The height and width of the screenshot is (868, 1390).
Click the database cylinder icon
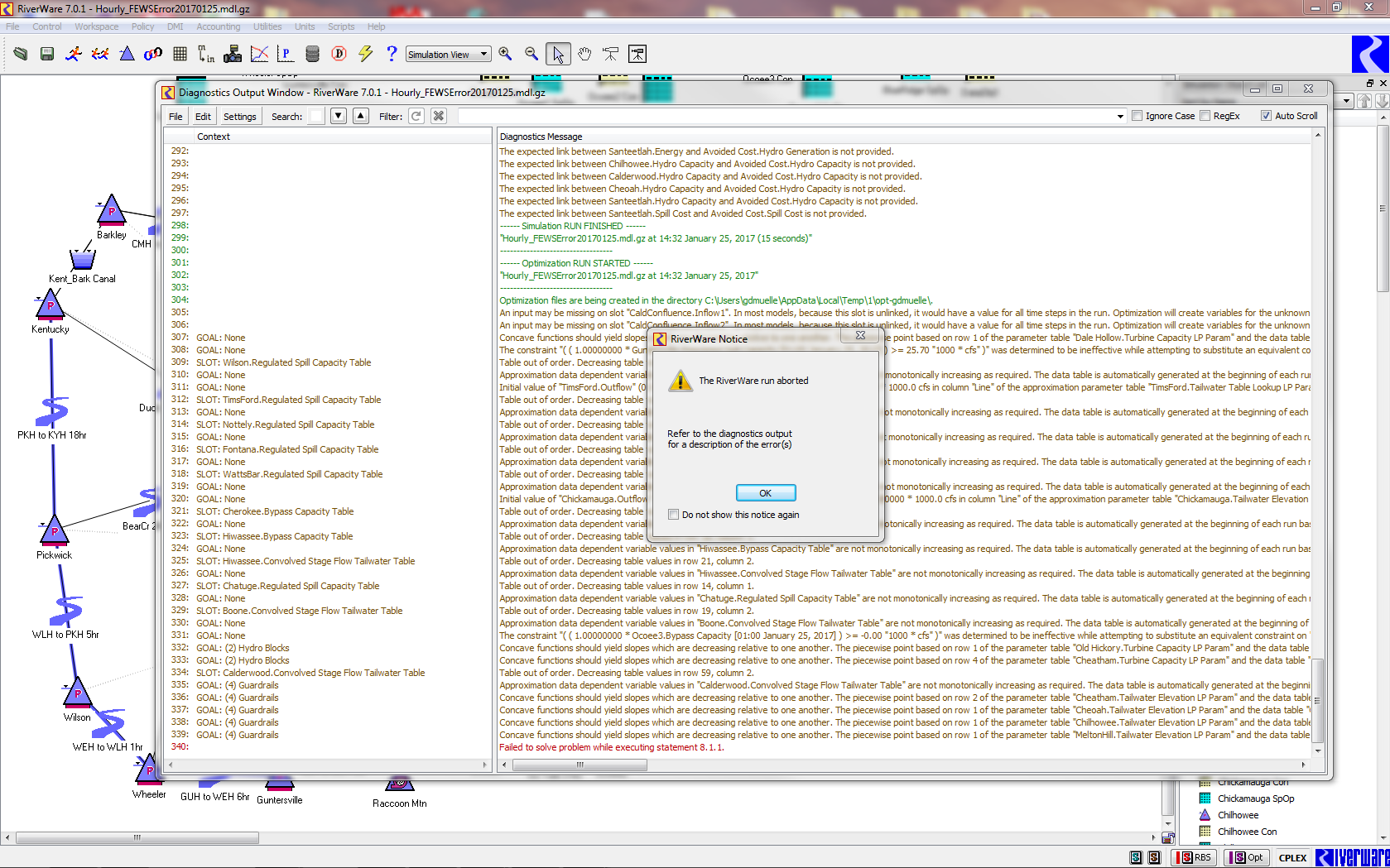(312, 54)
